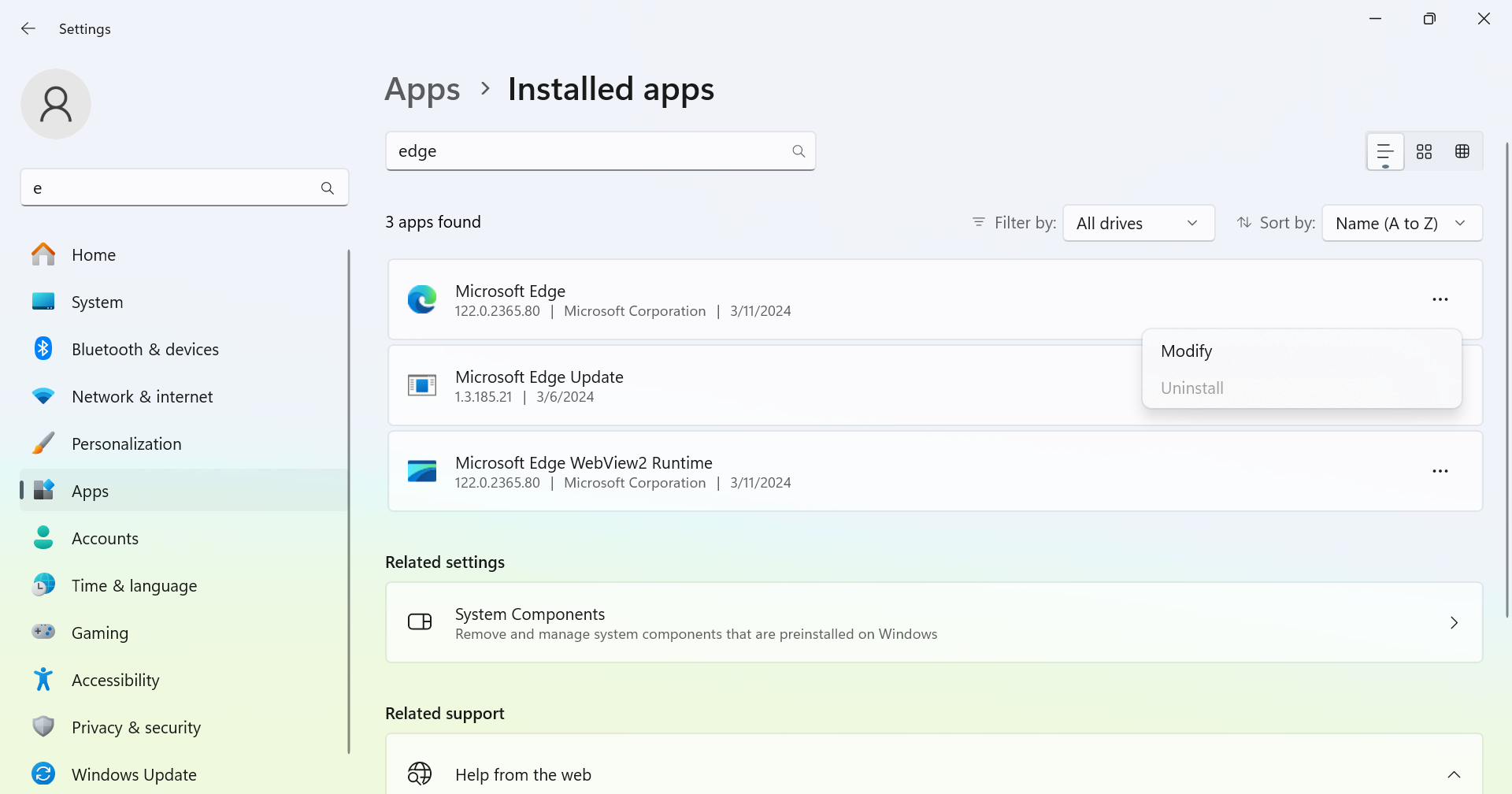Open Windows Update label

(x=134, y=775)
